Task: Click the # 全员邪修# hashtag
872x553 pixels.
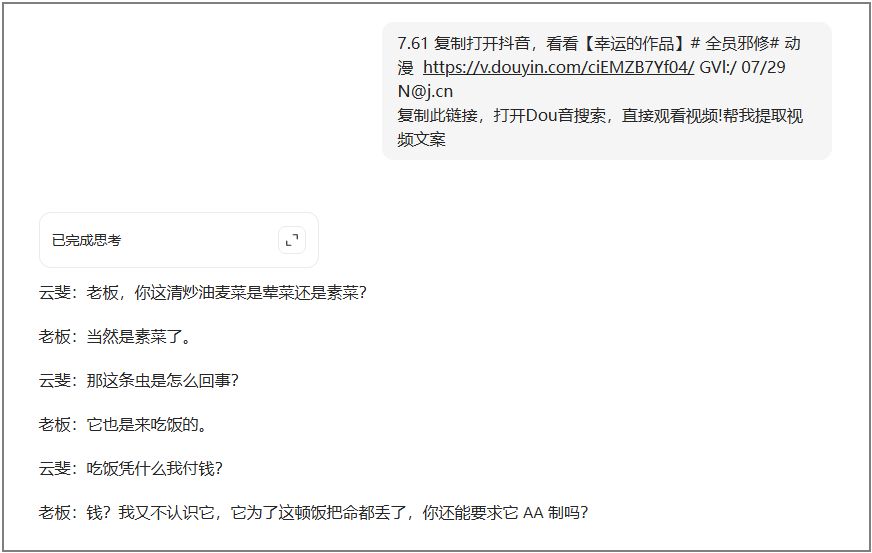Action: (x=735, y=43)
